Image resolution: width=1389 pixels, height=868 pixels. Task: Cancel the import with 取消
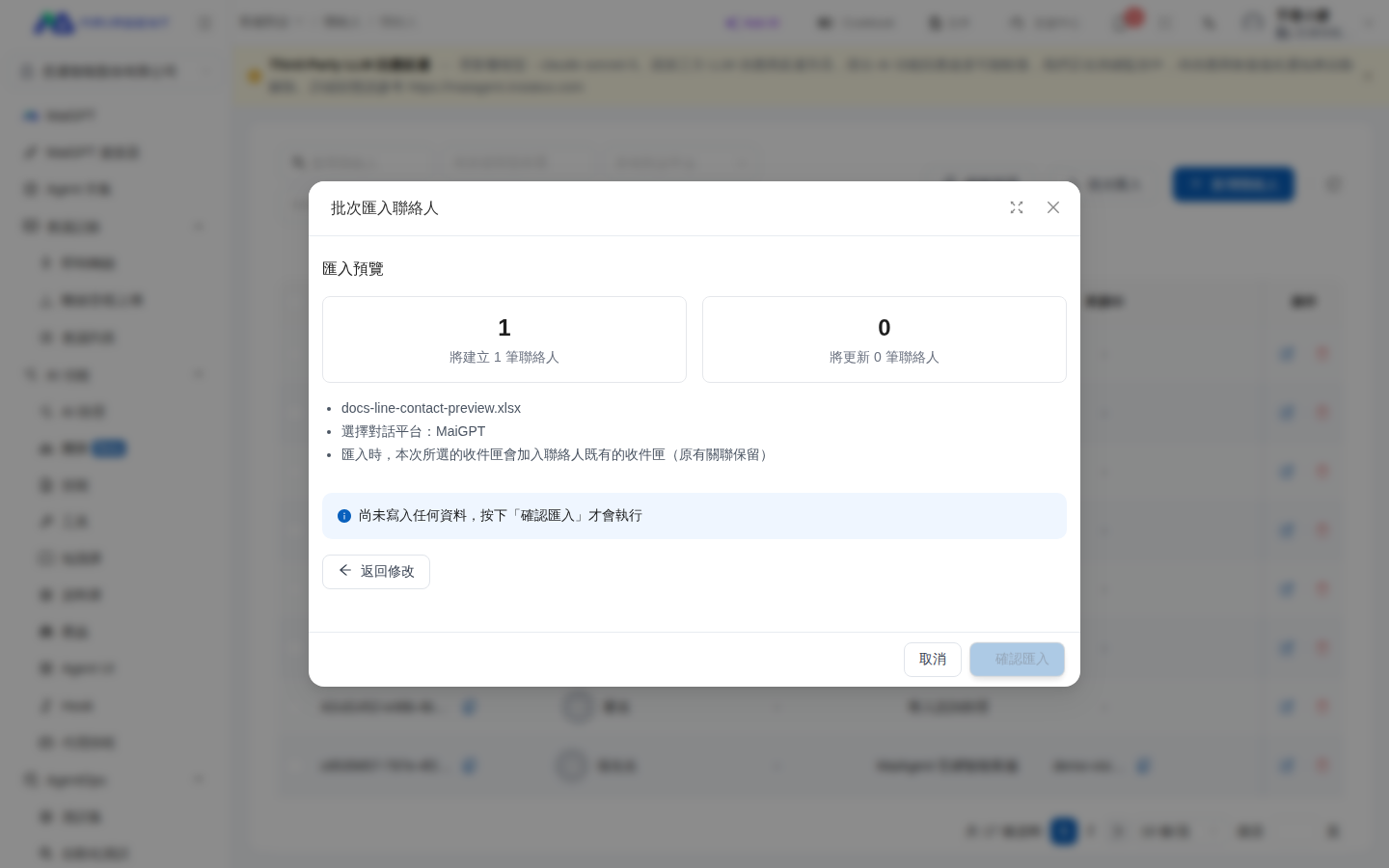(x=933, y=660)
